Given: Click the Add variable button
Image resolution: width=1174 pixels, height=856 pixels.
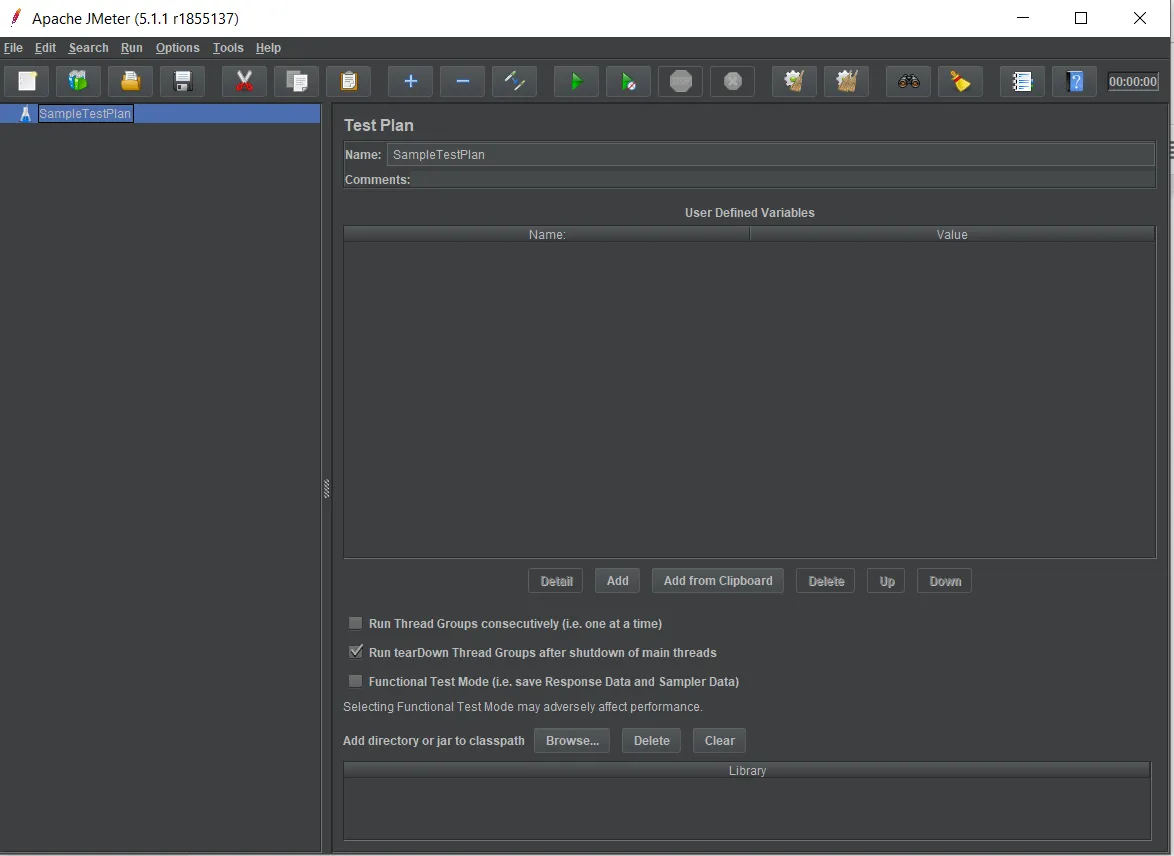Looking at the screenshot, I should pos(618,581).
